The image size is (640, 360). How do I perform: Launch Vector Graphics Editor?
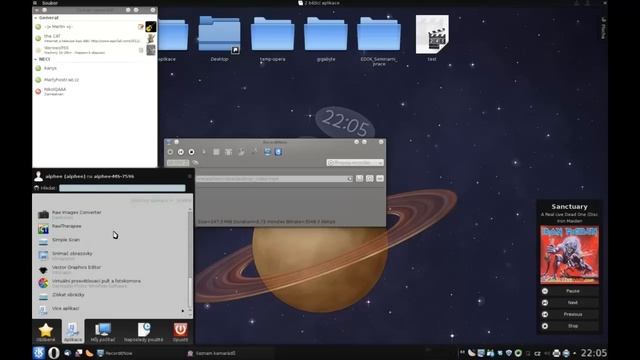coord(110,269)
